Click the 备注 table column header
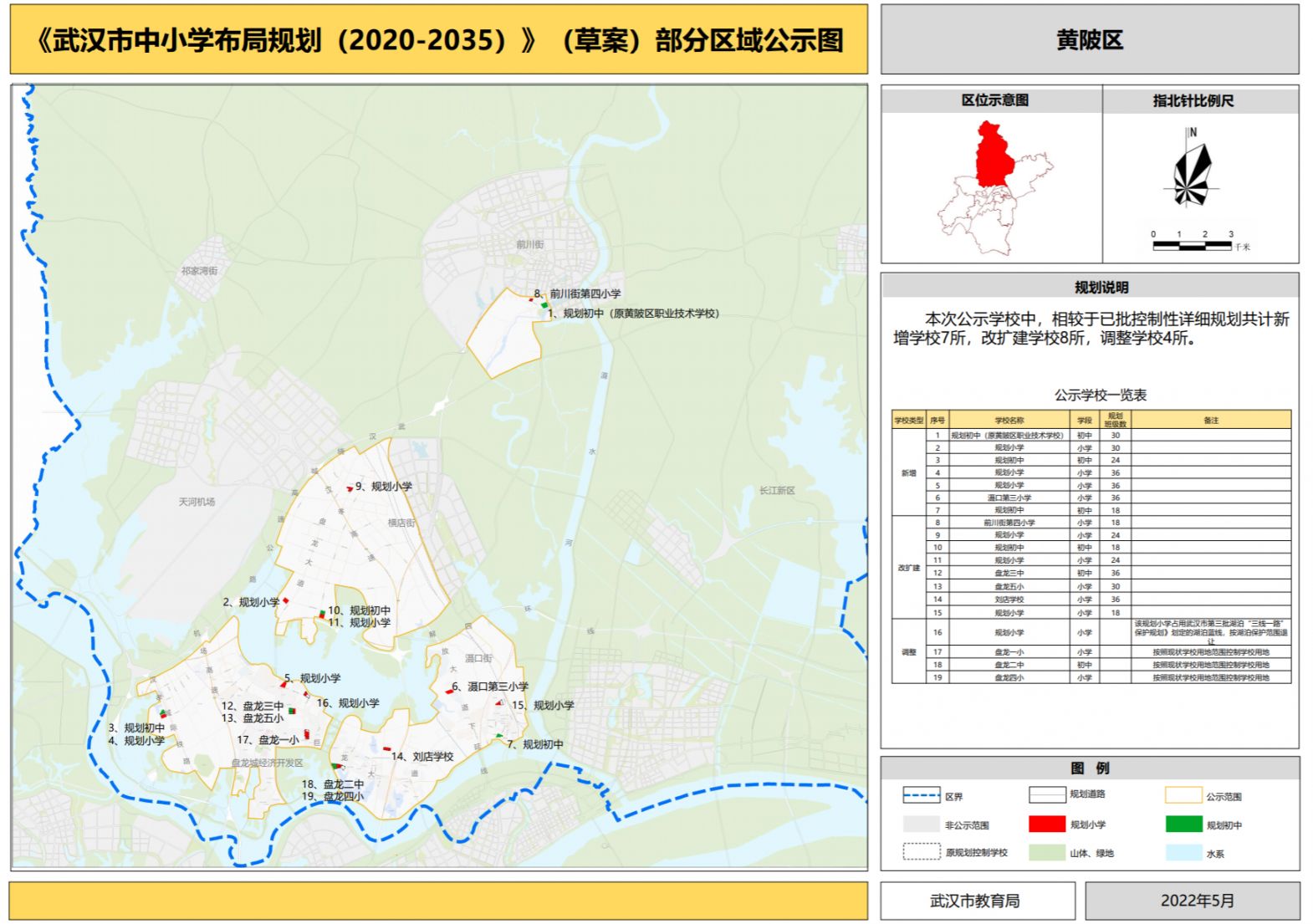 click(1211, 420)
